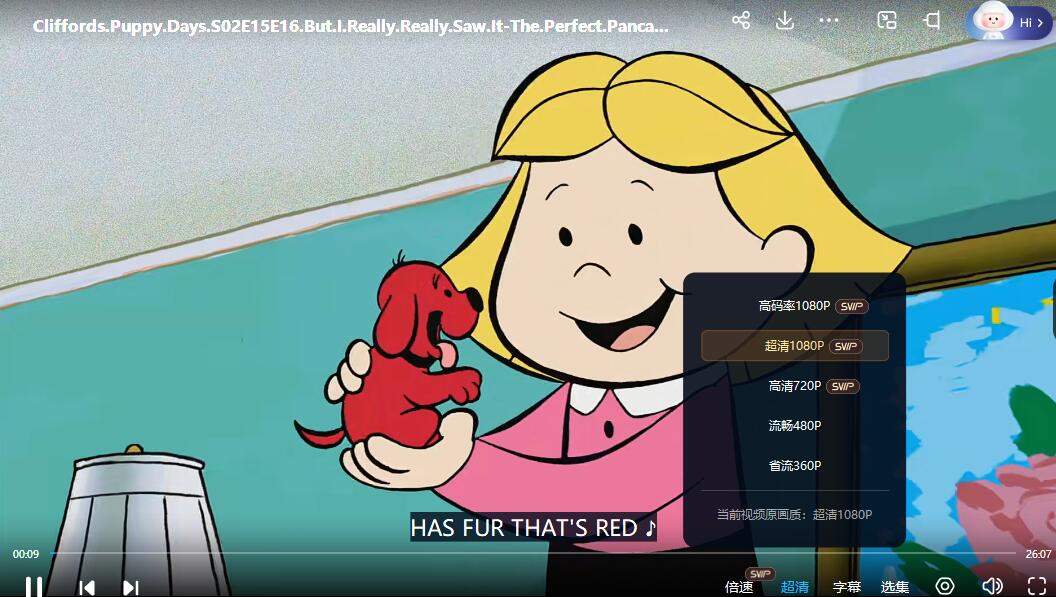The image size is (1056, 597).
Task: Click the video title text
Action: tap(350, 26)
